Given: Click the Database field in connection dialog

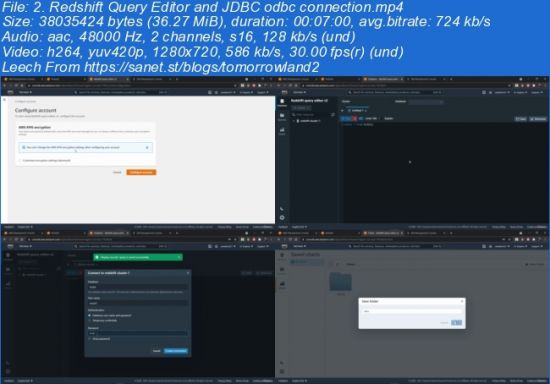Looking at the screenshot, I should click(138, 287).
